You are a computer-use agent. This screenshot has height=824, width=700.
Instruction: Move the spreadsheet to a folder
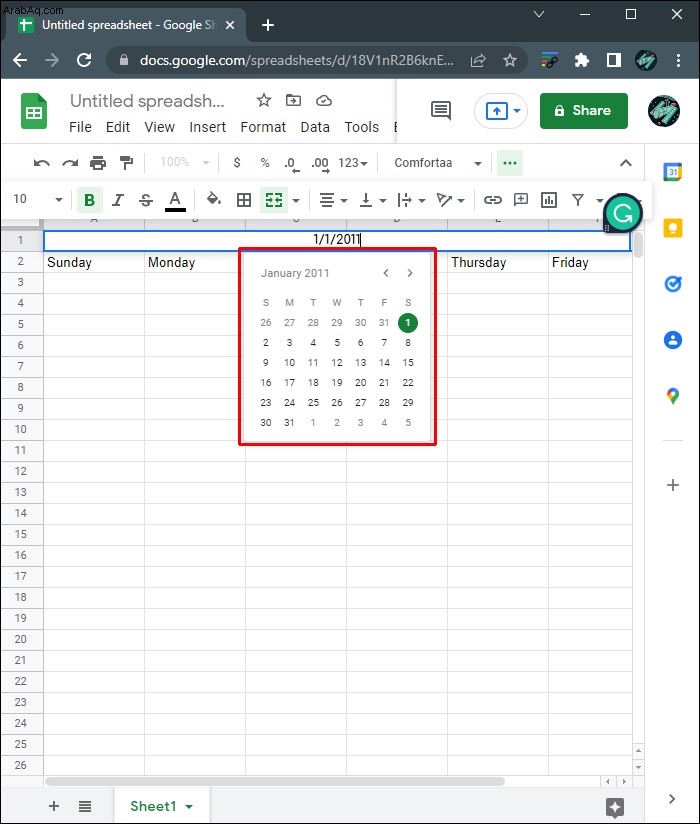[x=293, y=100]
